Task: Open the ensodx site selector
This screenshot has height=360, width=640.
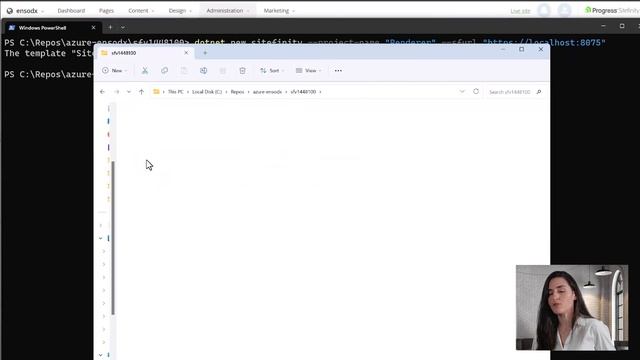Action: 26,11
